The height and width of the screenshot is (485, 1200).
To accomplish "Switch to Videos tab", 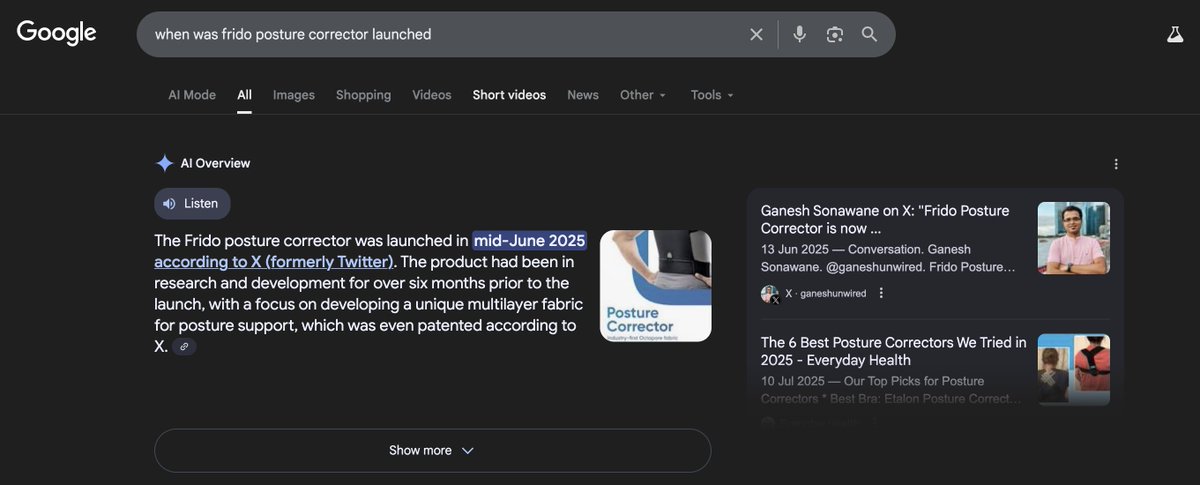I will point(432,95).
